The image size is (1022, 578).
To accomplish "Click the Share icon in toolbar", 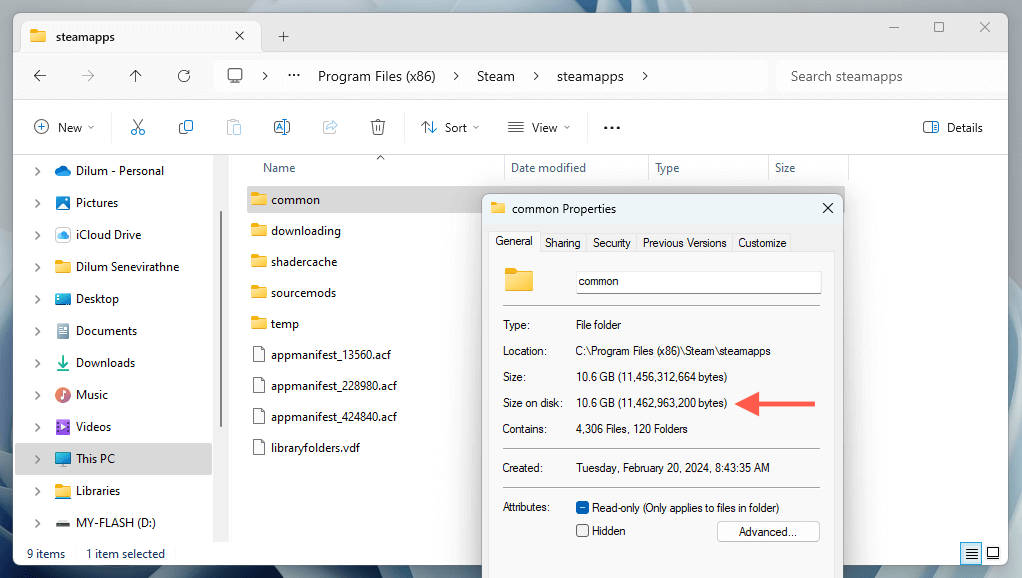I will coord(330,127).
